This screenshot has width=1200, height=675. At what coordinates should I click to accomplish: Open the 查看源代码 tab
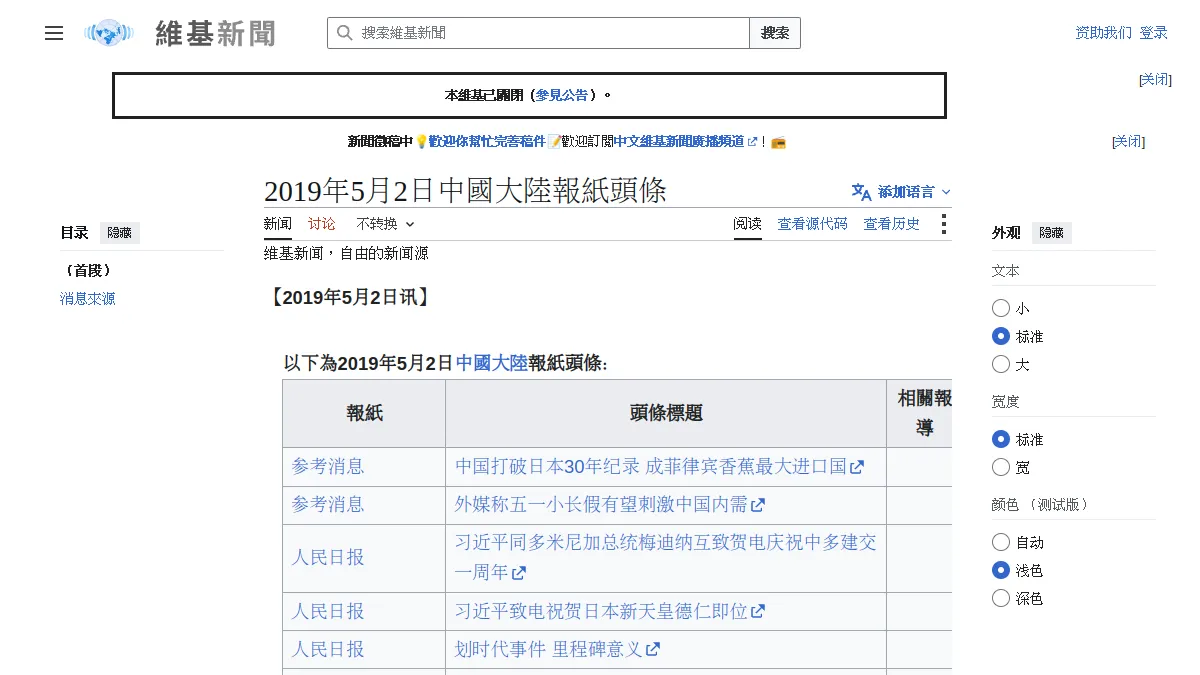(x=812, y=224)
